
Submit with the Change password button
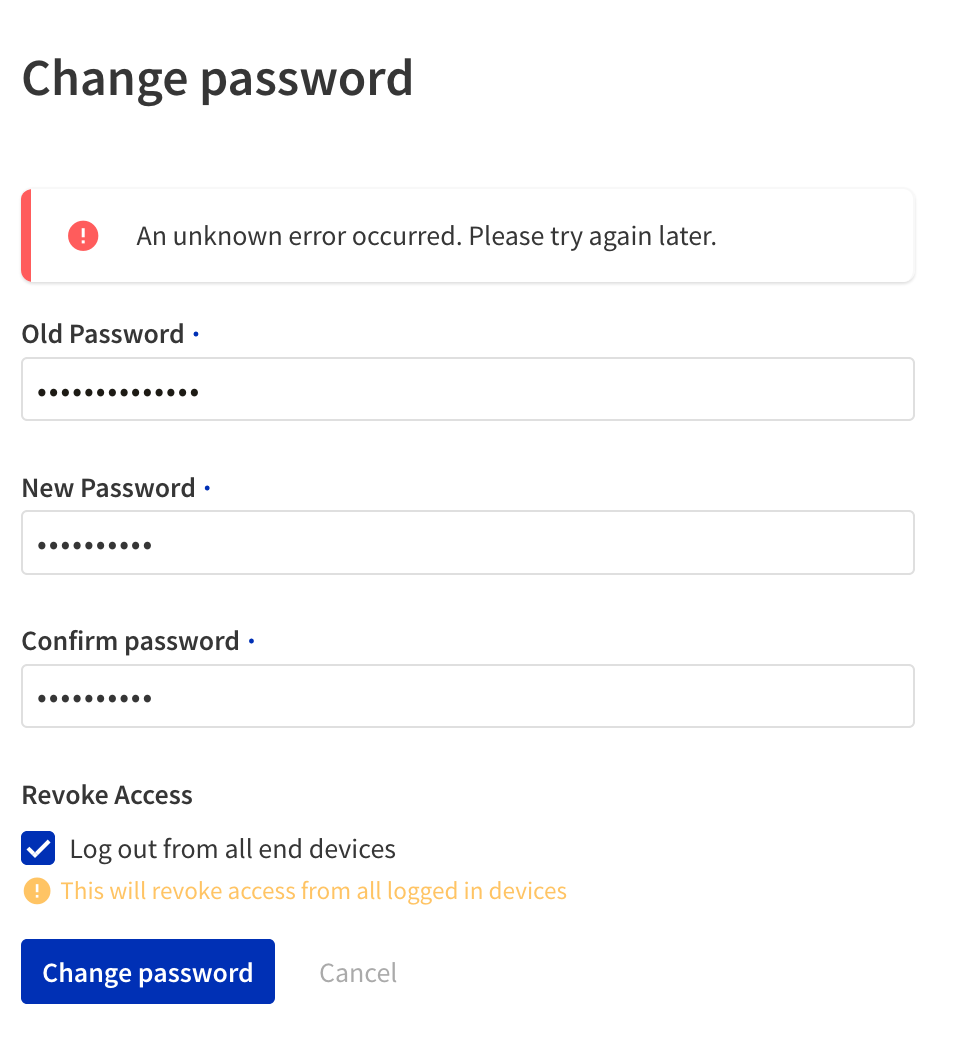147,971
